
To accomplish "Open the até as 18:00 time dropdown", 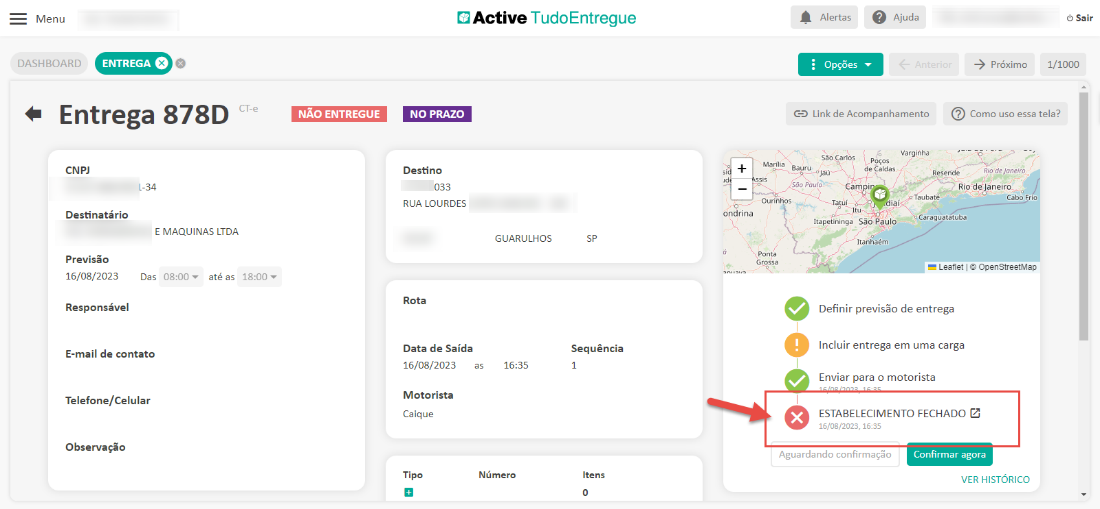I will tap(259, 276).
